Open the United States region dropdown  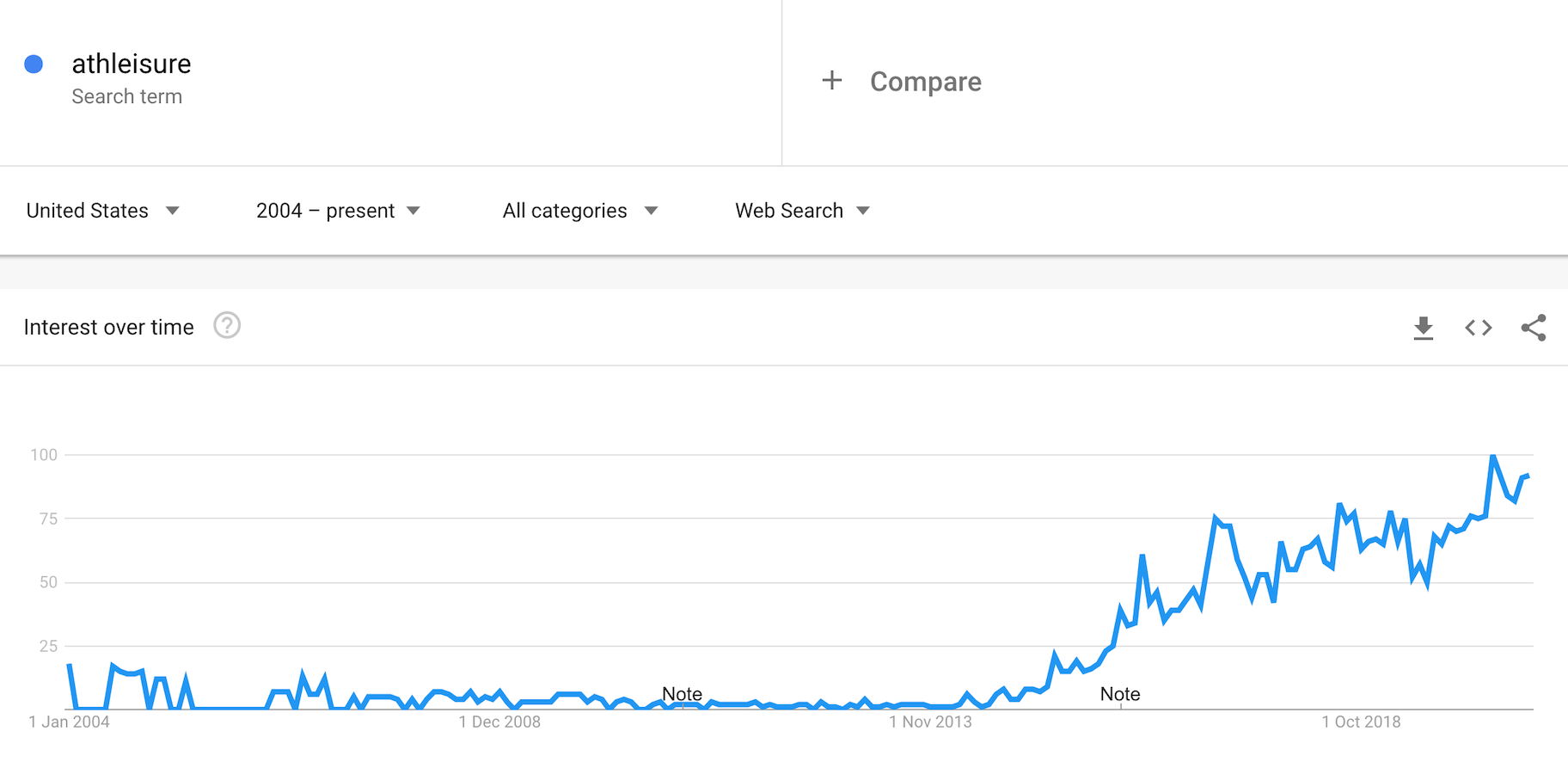coord(102,211)
